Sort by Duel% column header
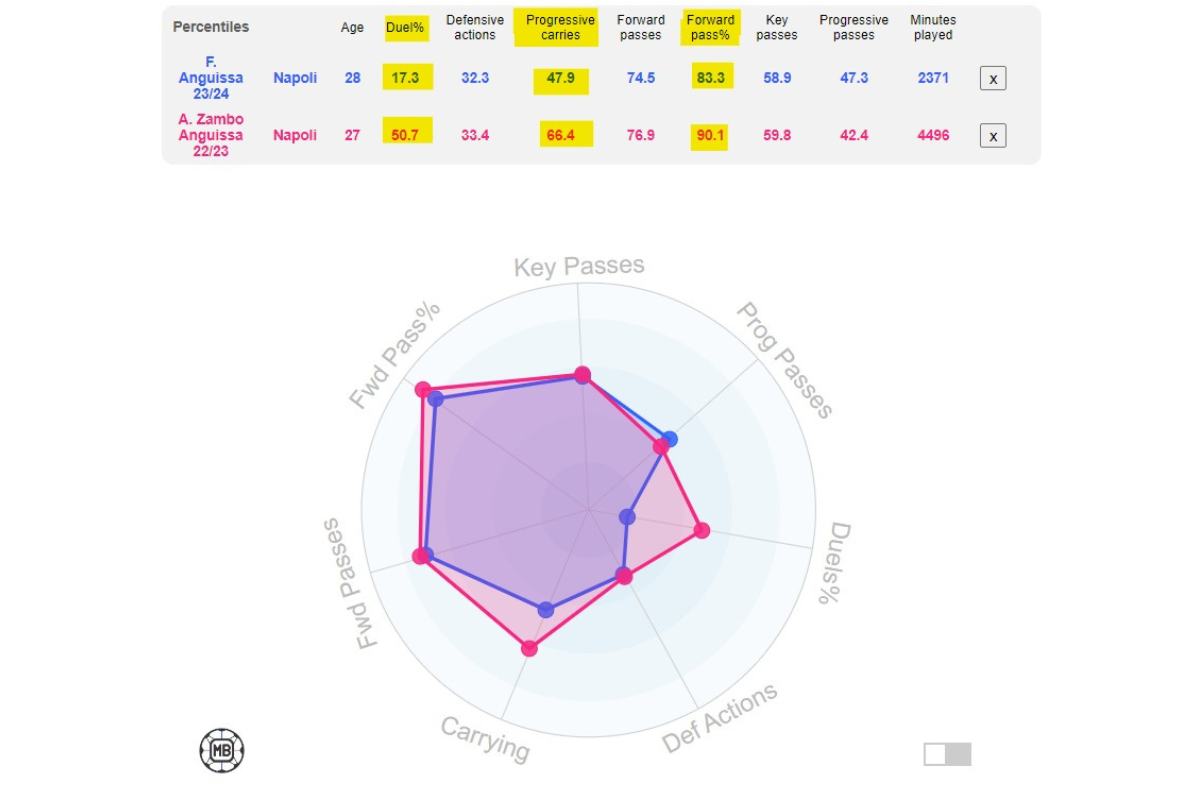1200x800 pixels. click(405, 28)
